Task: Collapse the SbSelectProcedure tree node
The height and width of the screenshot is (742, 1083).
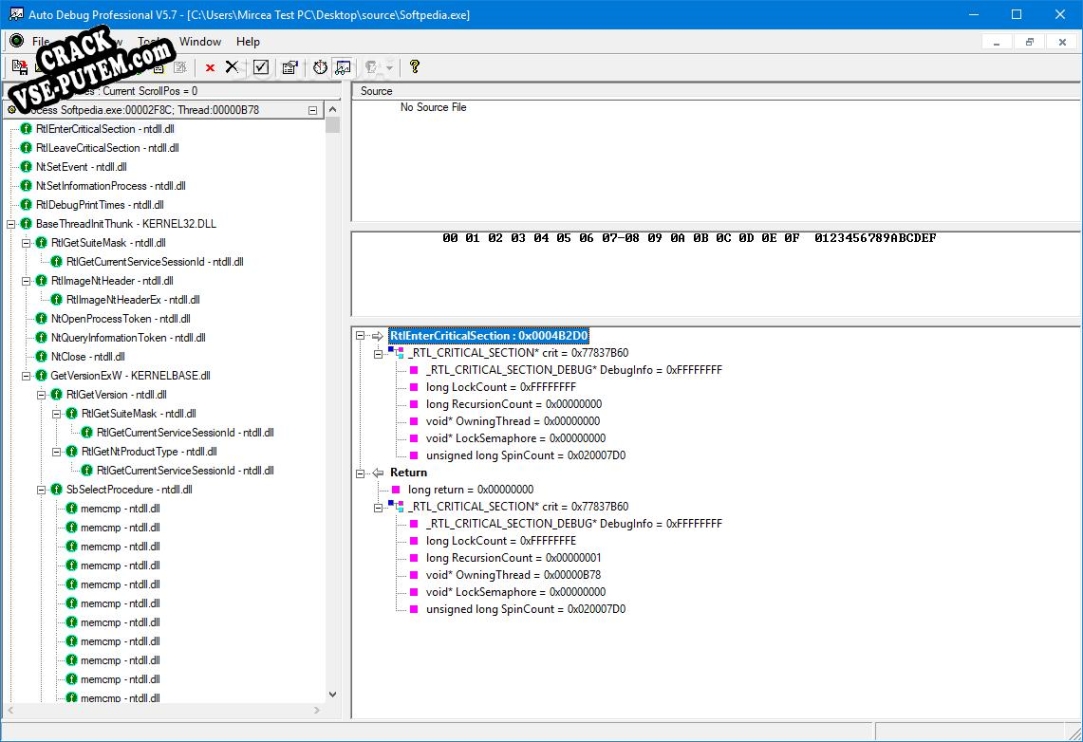Action: tap(41, 490)
